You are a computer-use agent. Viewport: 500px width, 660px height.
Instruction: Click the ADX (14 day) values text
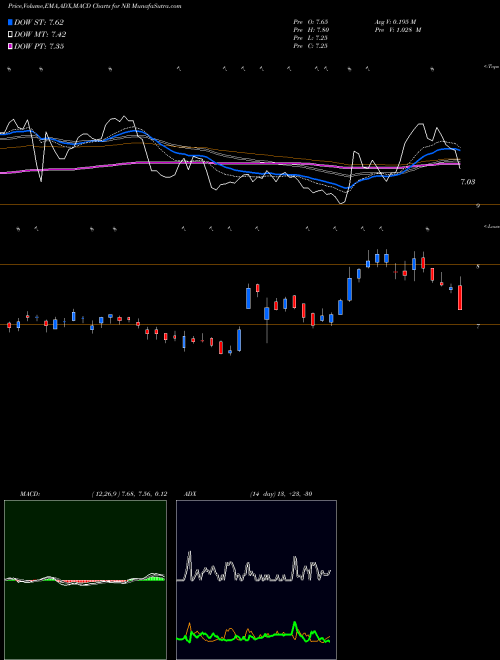point(281,494)
